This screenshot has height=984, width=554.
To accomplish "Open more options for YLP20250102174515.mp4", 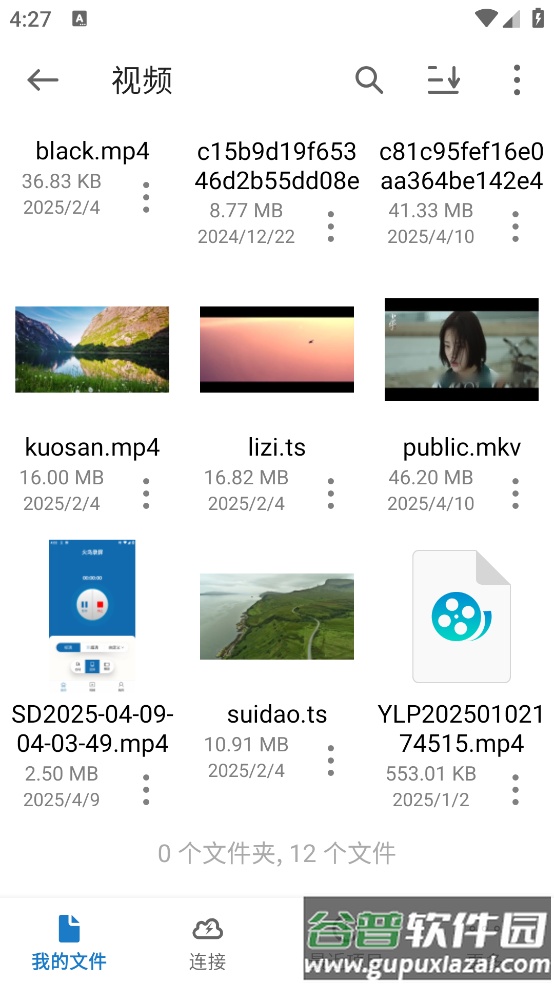I will (x=515, y=789).
